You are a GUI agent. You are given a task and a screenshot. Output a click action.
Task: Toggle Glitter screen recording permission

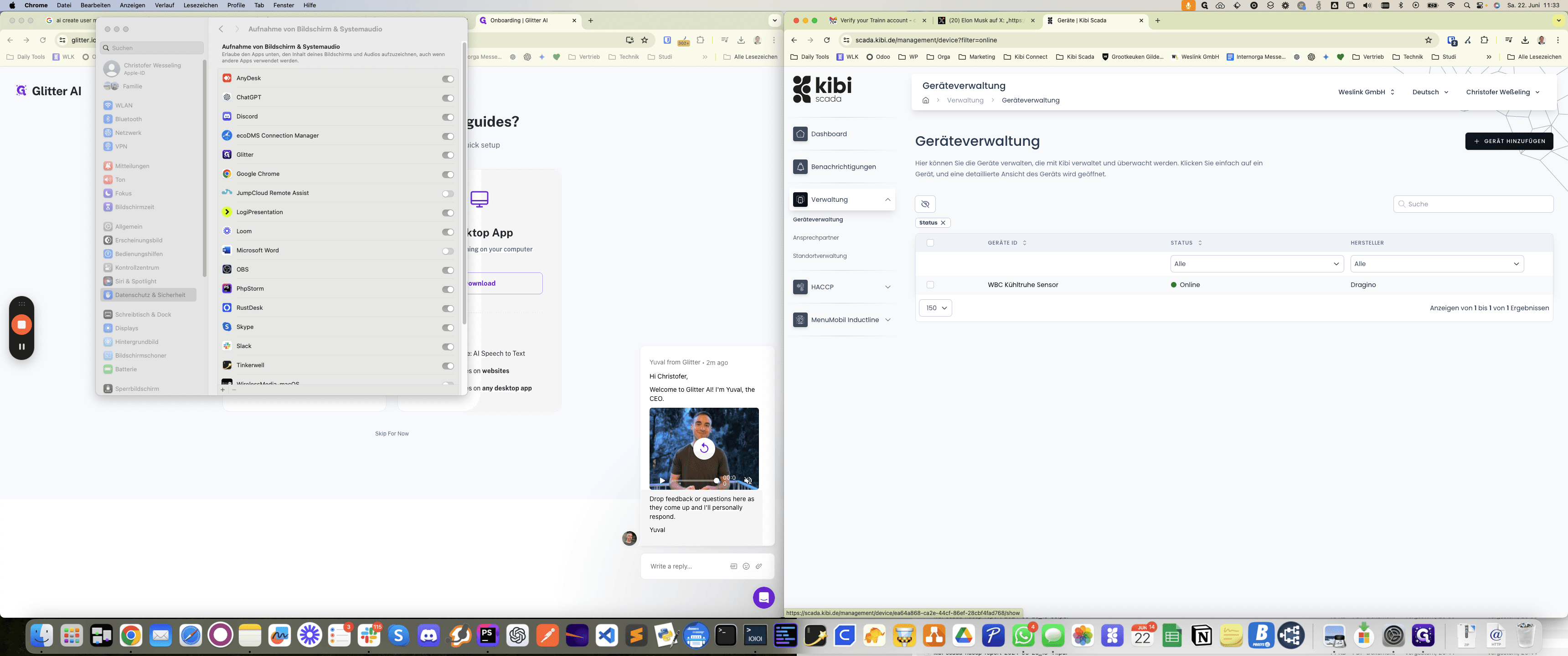pos(448,155)
